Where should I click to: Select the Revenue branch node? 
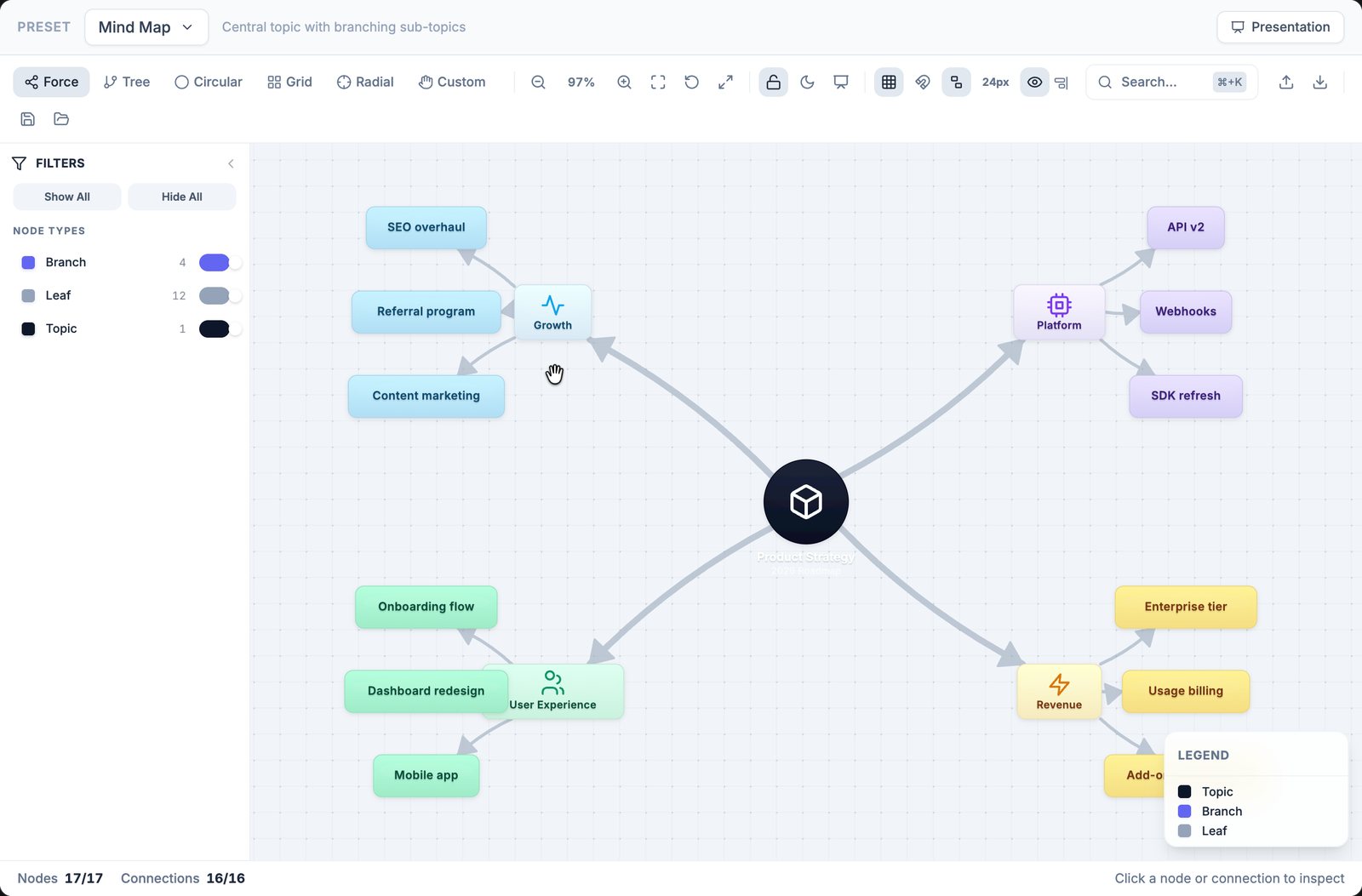point(1059,692)
